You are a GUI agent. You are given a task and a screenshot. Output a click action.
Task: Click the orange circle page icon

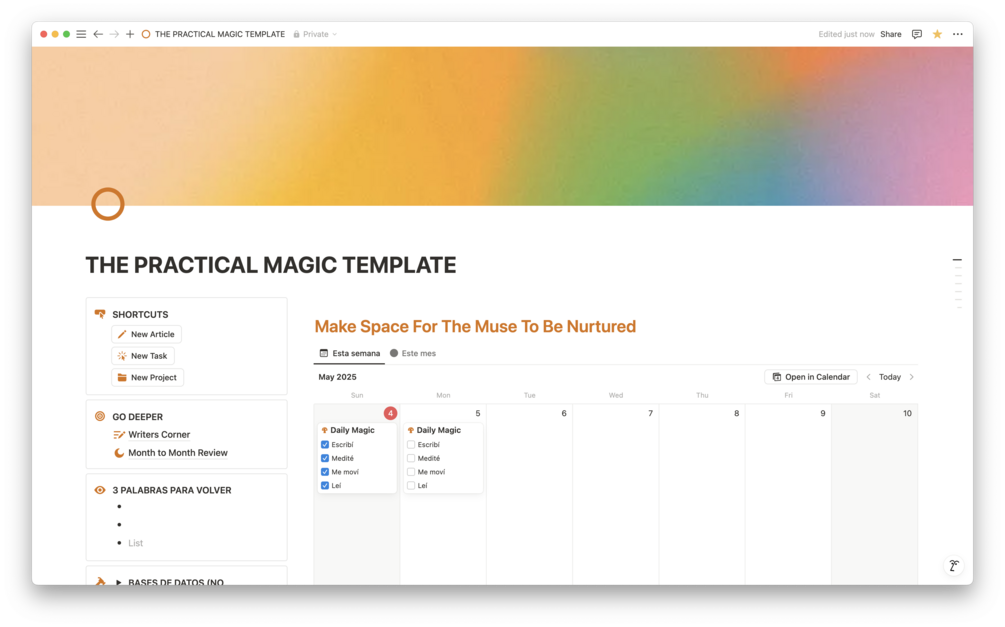pos(108,204)
